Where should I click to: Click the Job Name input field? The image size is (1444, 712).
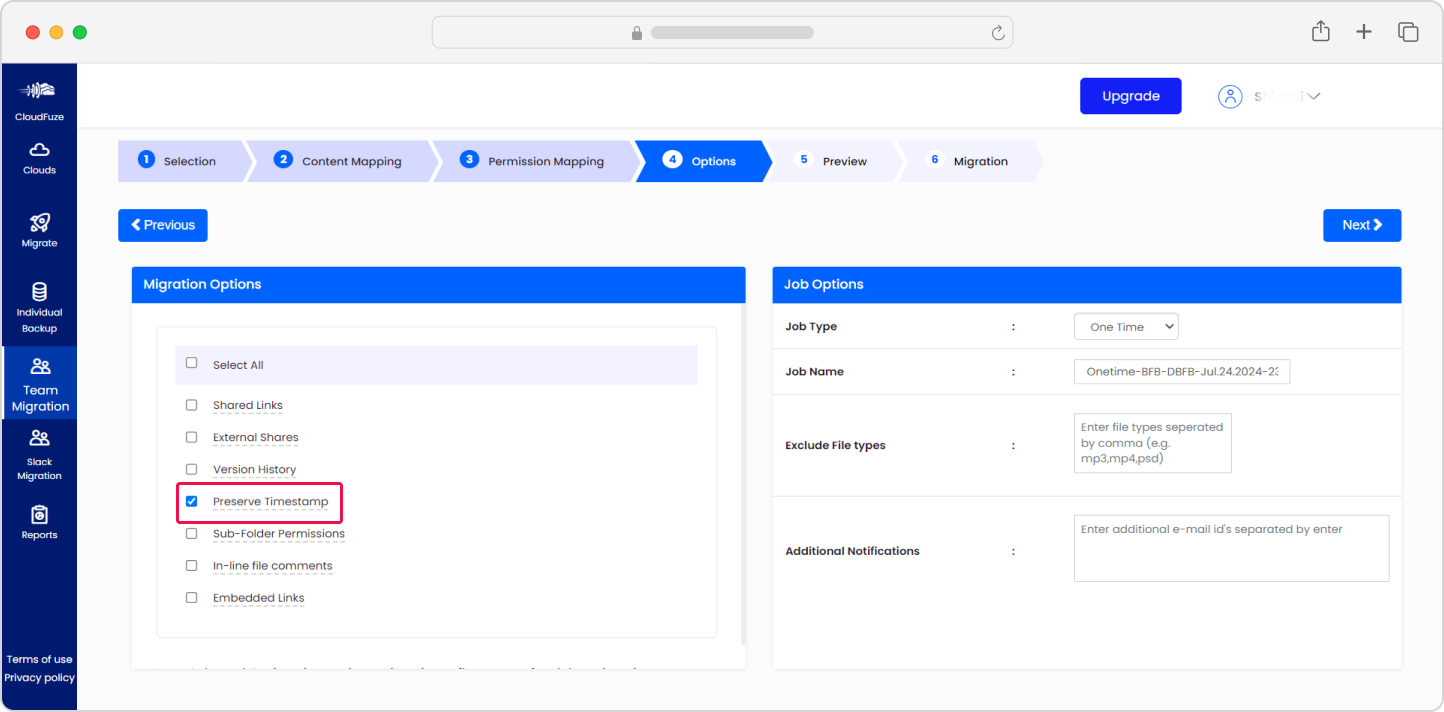click(x=1181, y=372)
